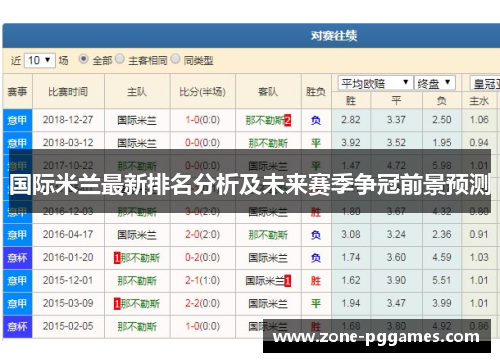Click the date 2016-04-17
This screenshot has width=500, height=362.
(68, 235)
